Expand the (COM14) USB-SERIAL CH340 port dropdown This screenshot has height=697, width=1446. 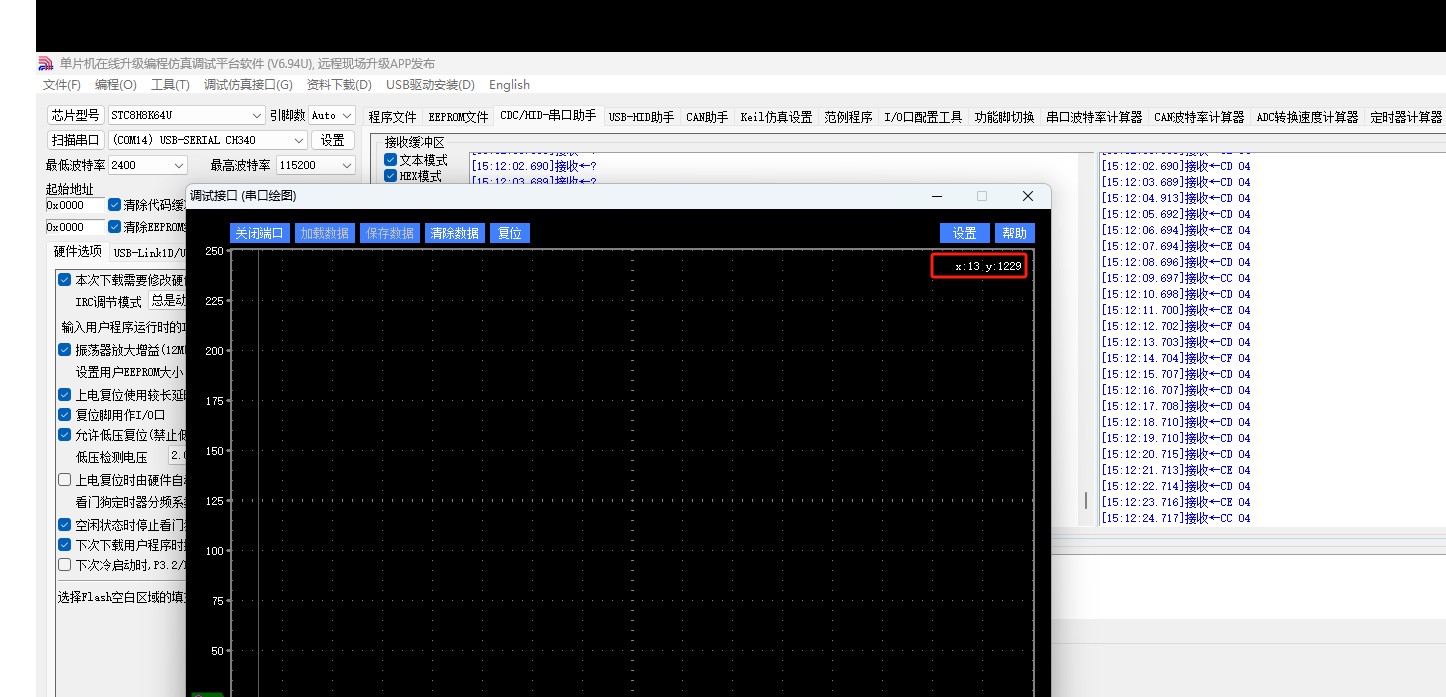point(297,141)
